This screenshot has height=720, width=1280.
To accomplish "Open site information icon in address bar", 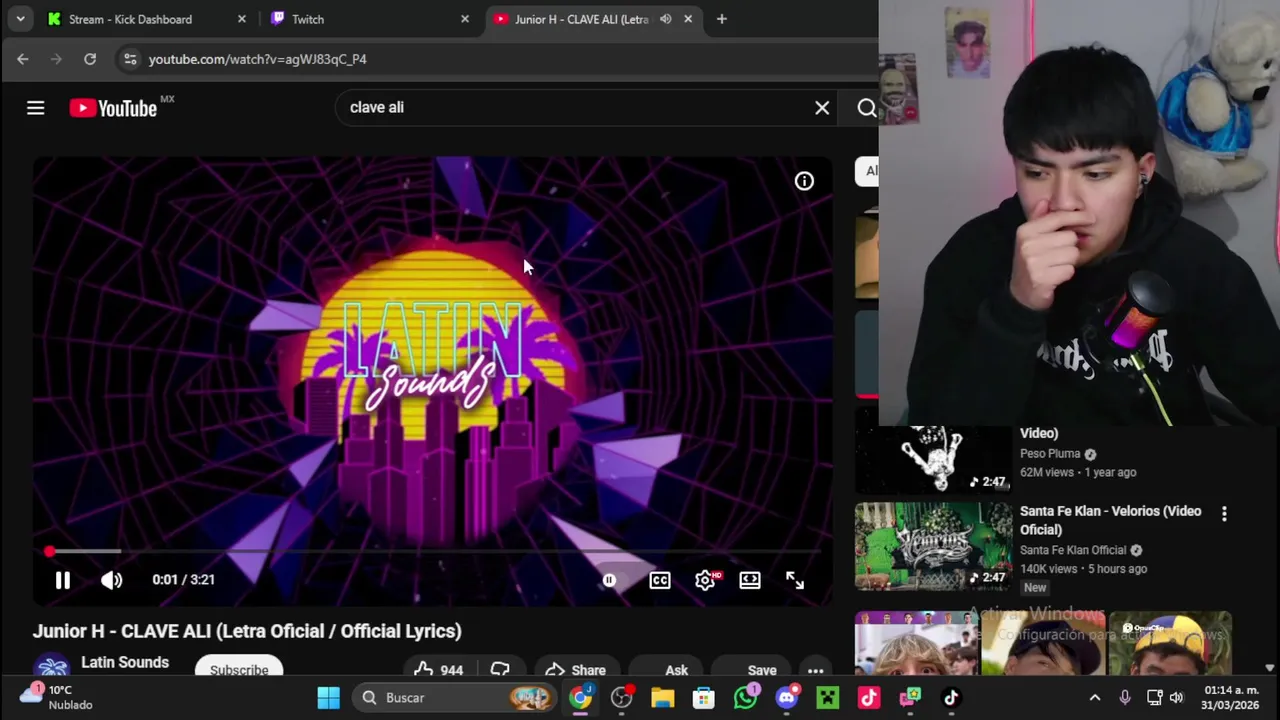I will [x=130, y=59].
